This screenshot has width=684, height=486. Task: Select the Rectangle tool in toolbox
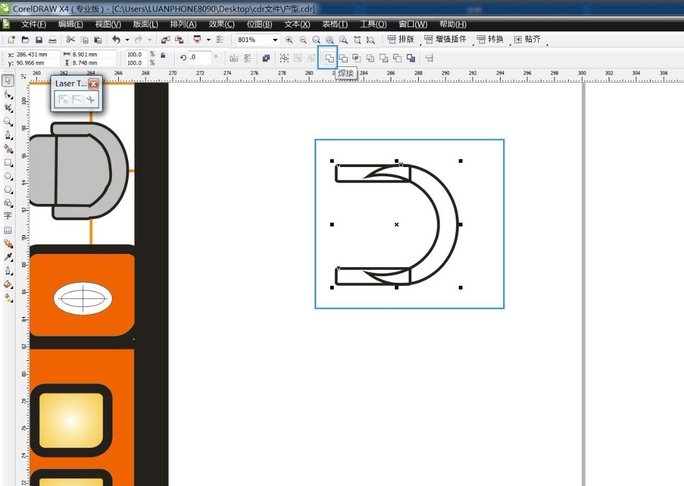(x=8, y=162)
